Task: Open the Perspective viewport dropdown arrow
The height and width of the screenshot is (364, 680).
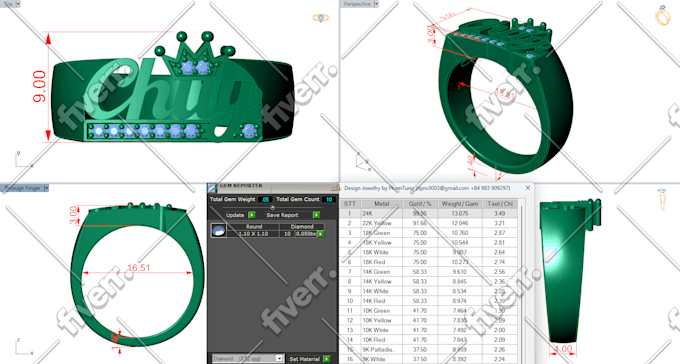Action: tap(376, 4)
